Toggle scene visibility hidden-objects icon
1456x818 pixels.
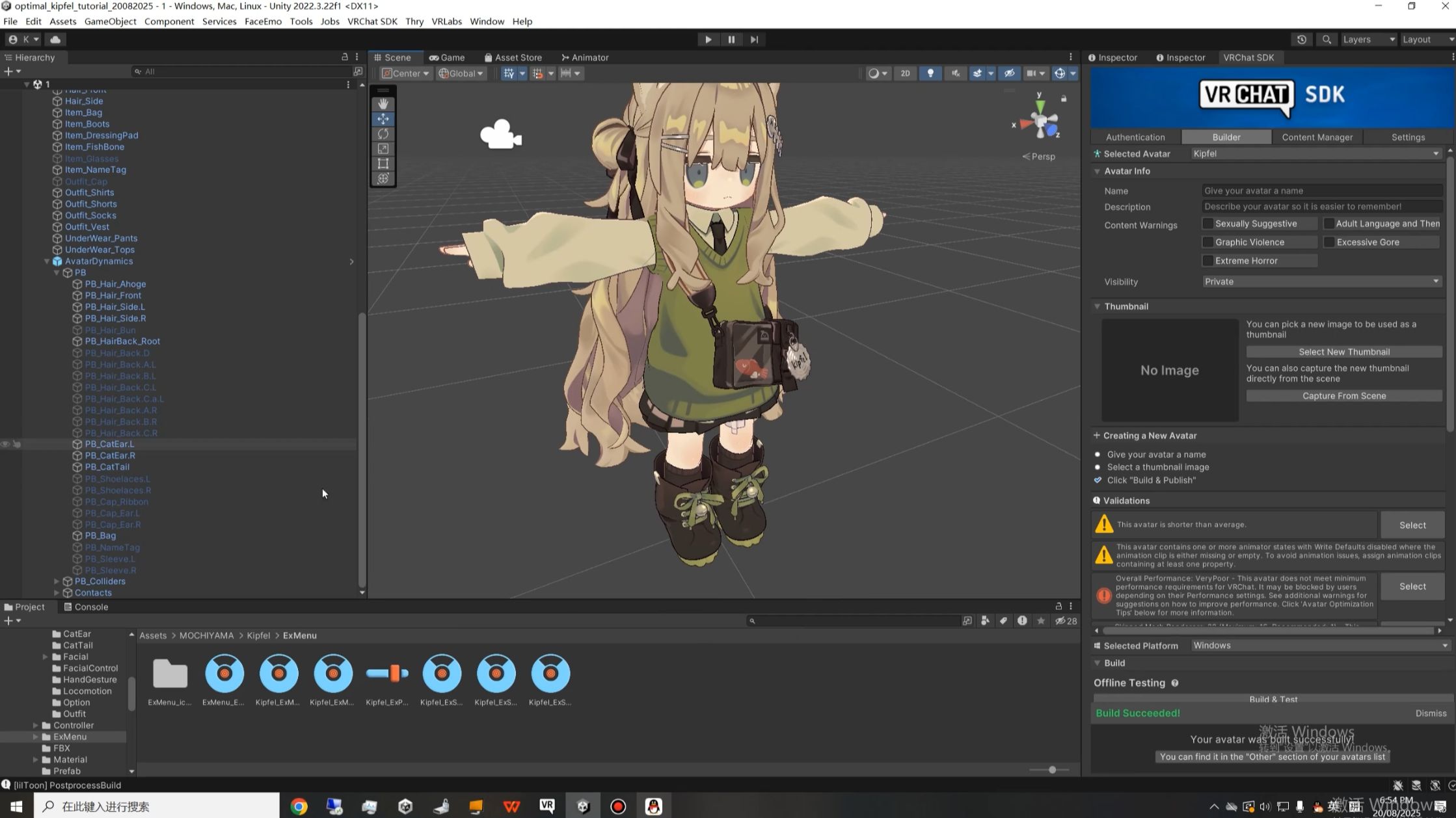point(1009,73)
